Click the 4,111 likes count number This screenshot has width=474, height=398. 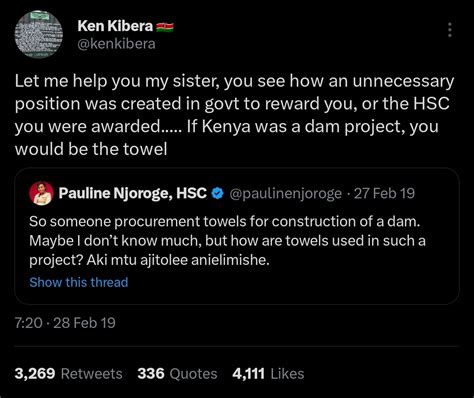(249, 374)
